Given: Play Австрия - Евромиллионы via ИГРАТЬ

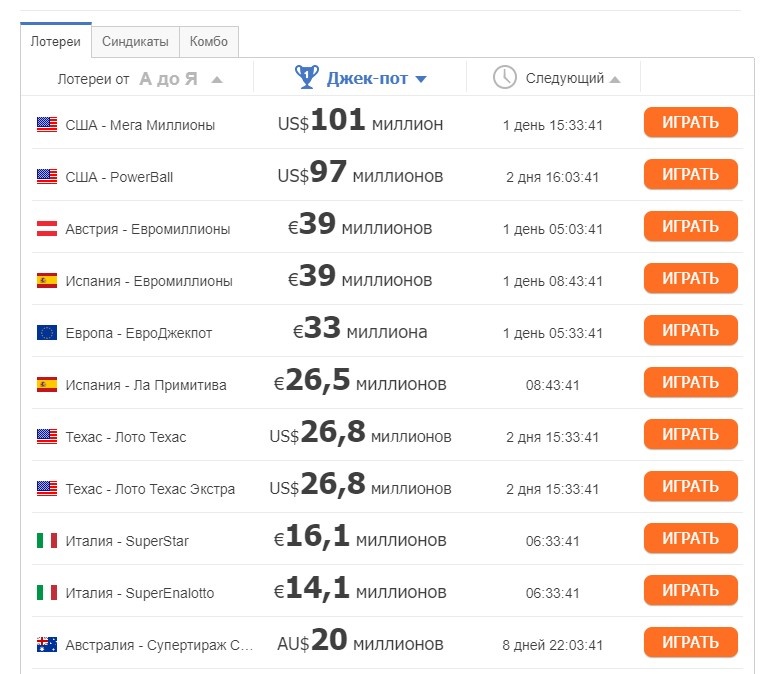Looking at the screenshot, I should [x=690, y=226].
